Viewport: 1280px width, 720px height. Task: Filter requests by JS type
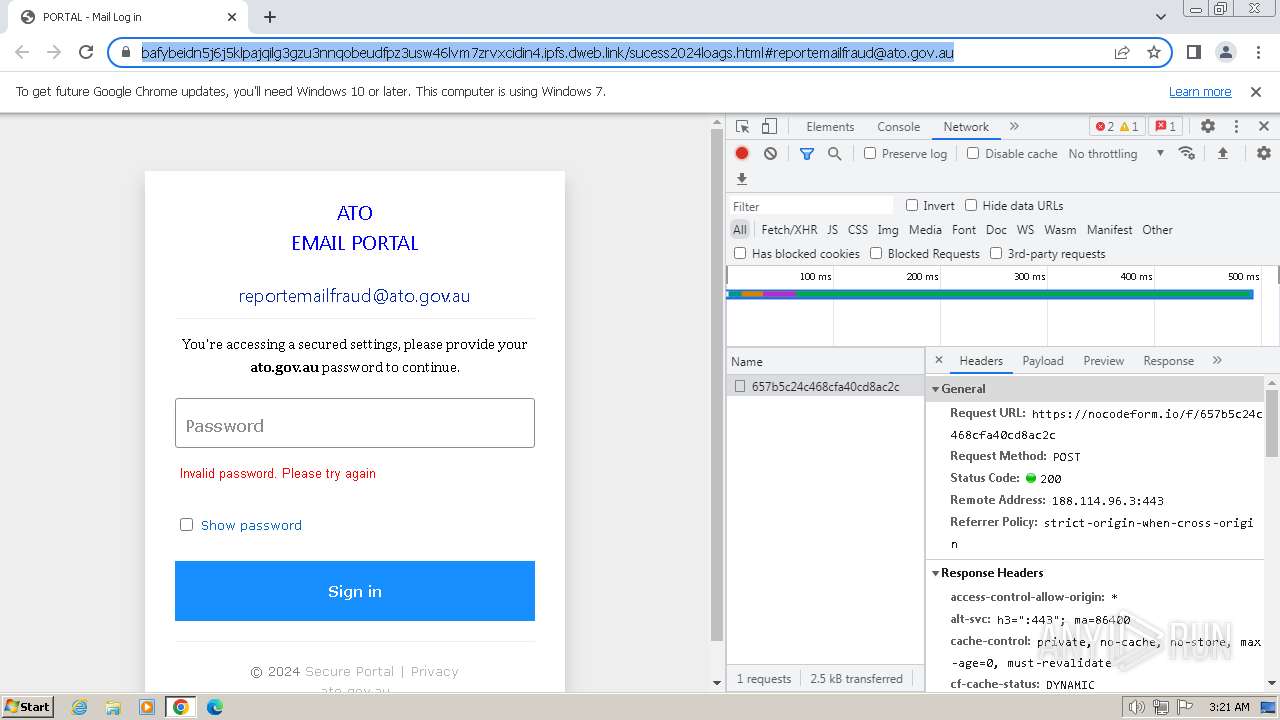(832, 230)
